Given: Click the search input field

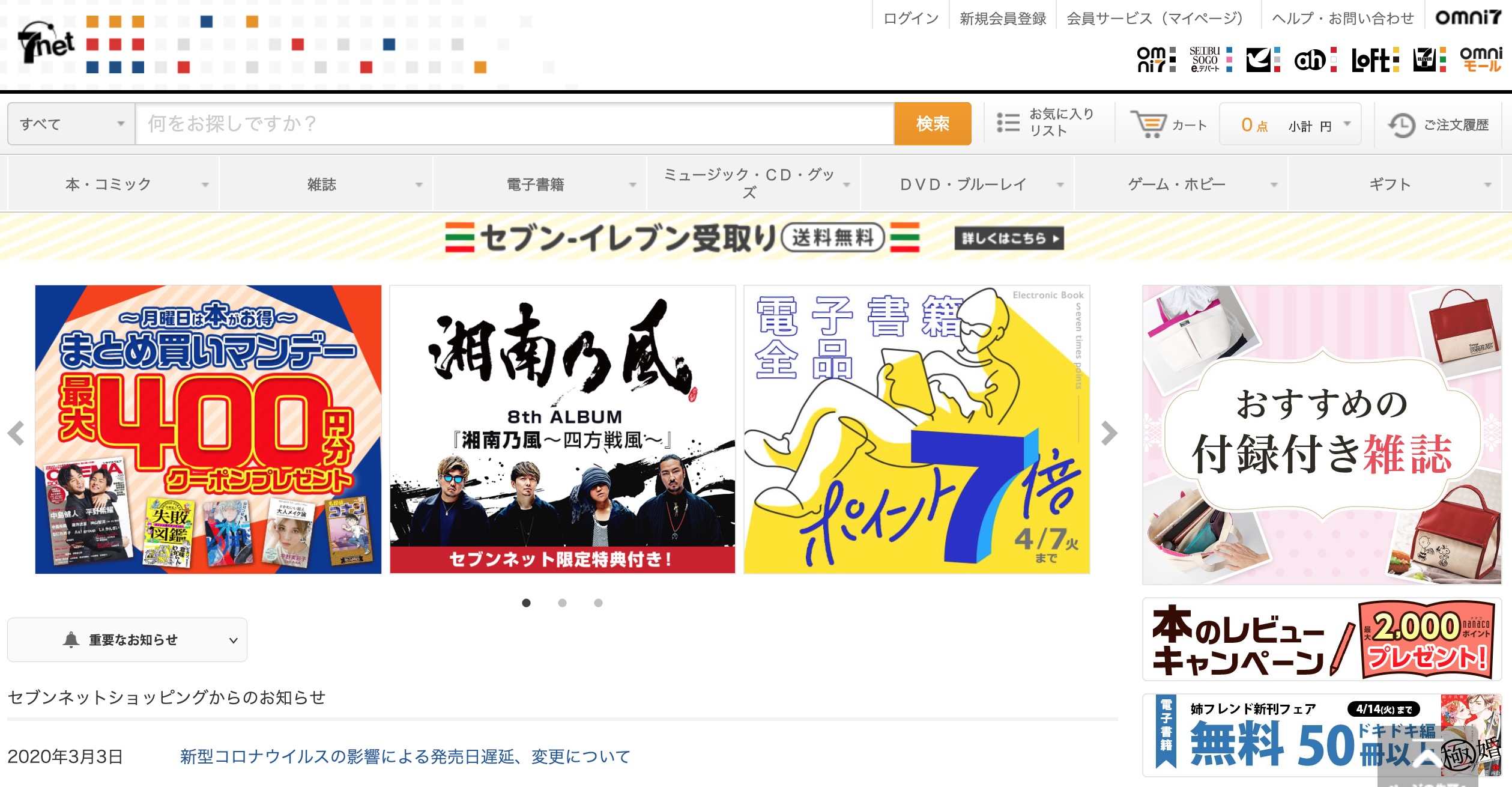Looking at the screenshot, I should coord(515,124).
